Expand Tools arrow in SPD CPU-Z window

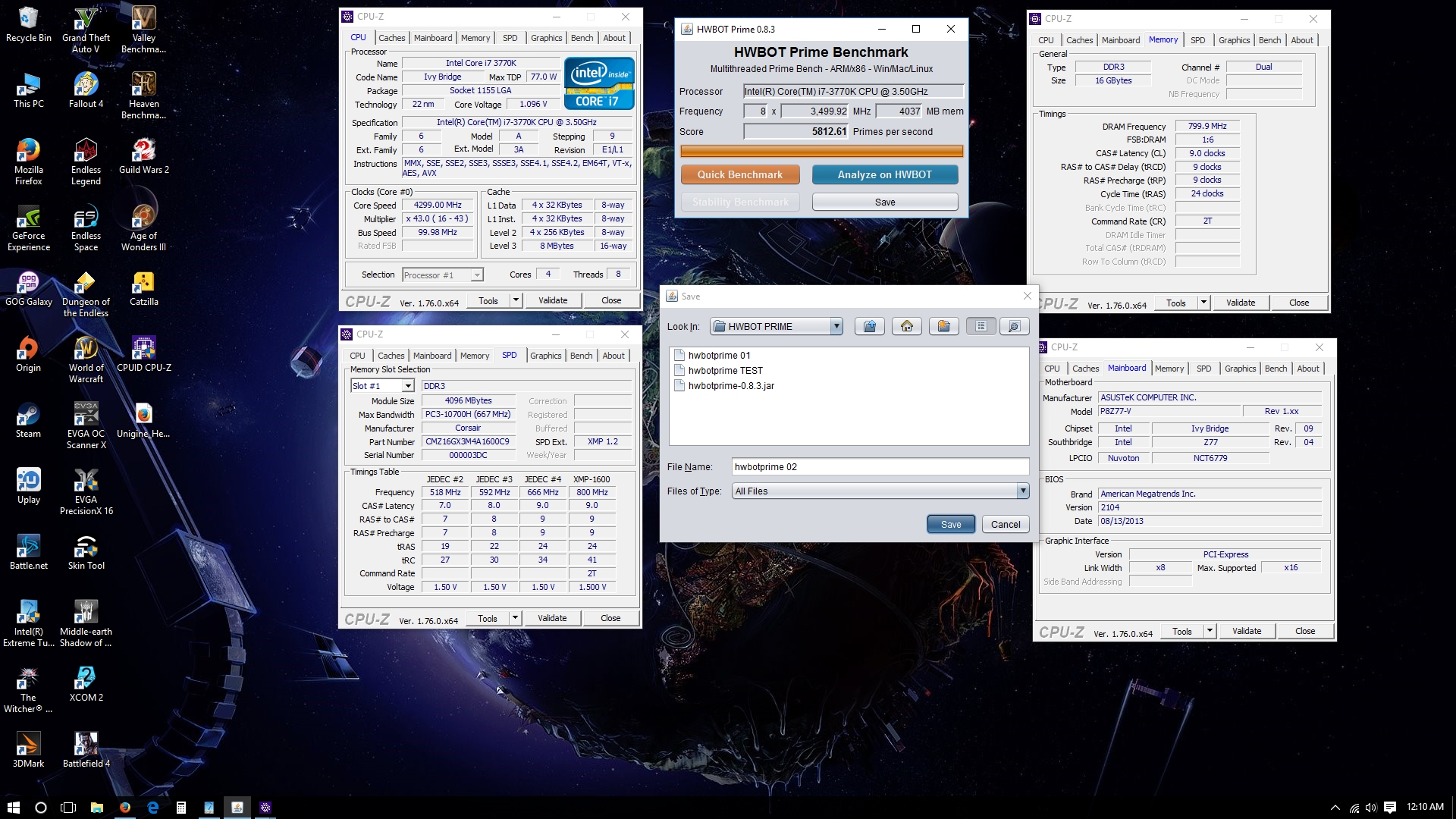[515, 618]
